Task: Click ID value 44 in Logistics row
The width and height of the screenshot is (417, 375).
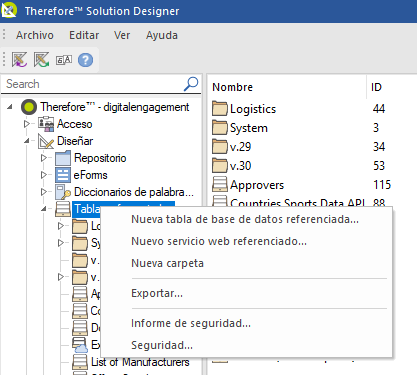Action: [x=379, y=109]
